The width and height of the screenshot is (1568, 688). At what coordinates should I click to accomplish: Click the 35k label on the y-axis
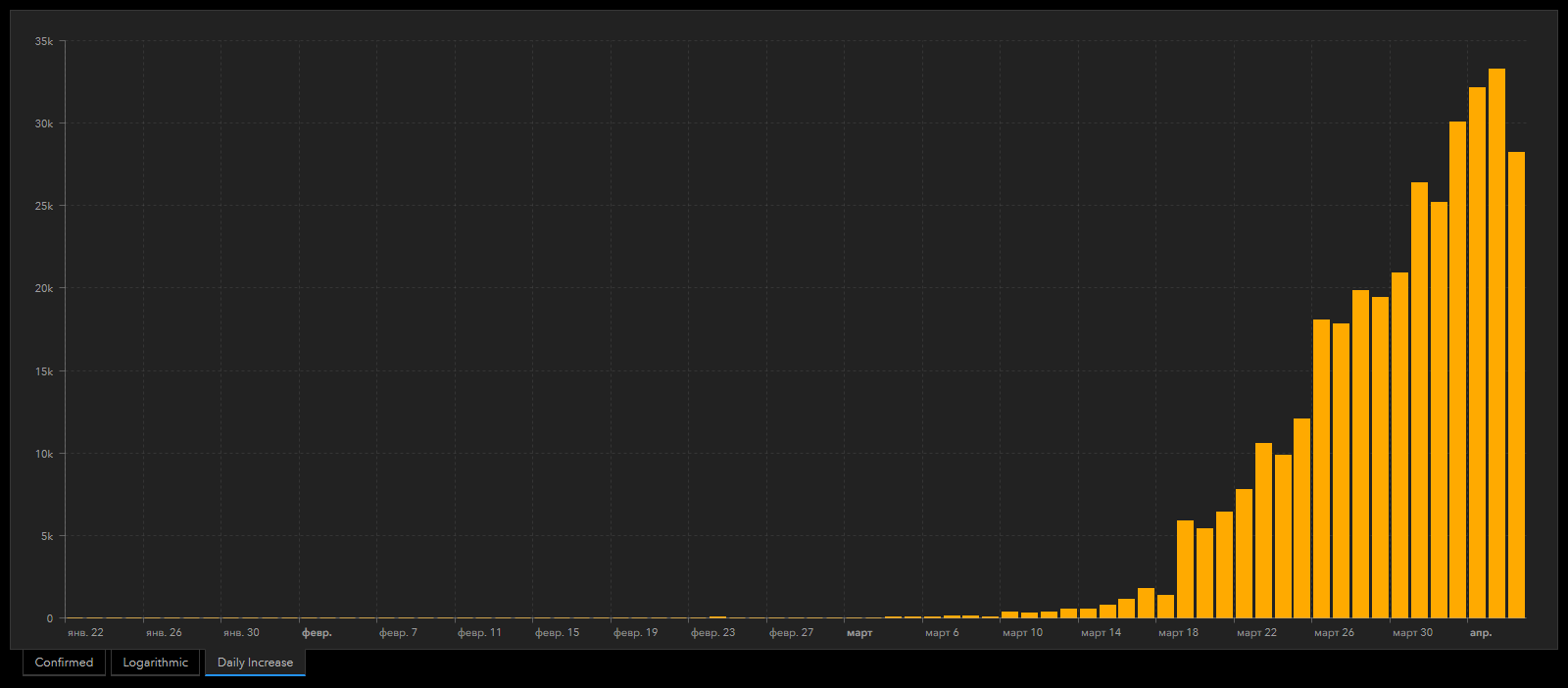point(44,41)
